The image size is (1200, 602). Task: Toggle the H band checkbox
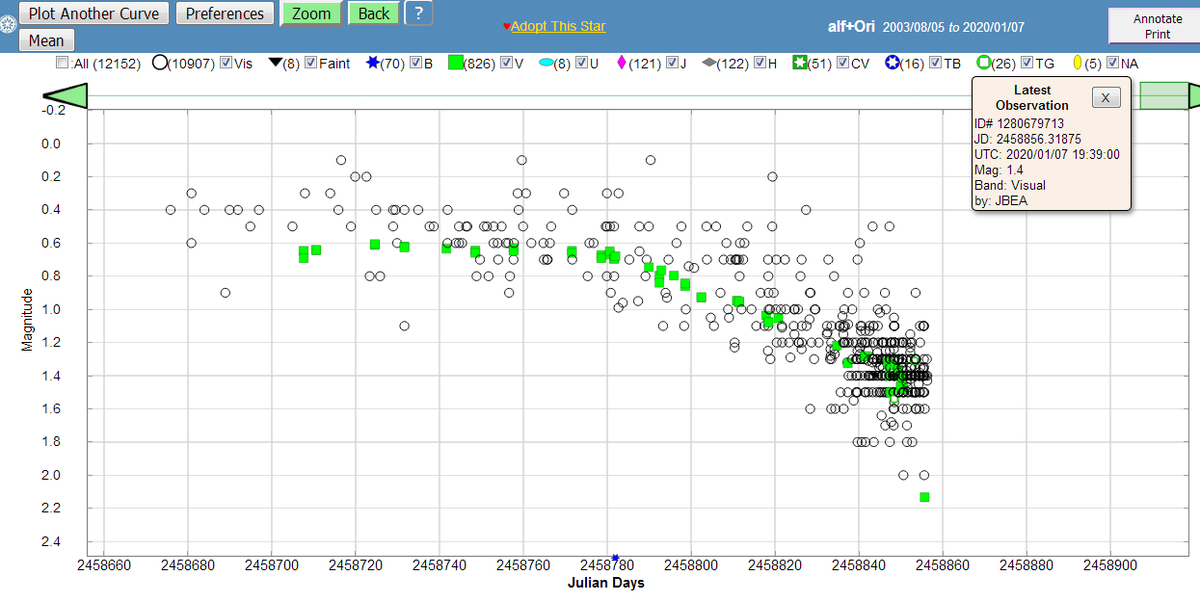click(x=759, y=64)
